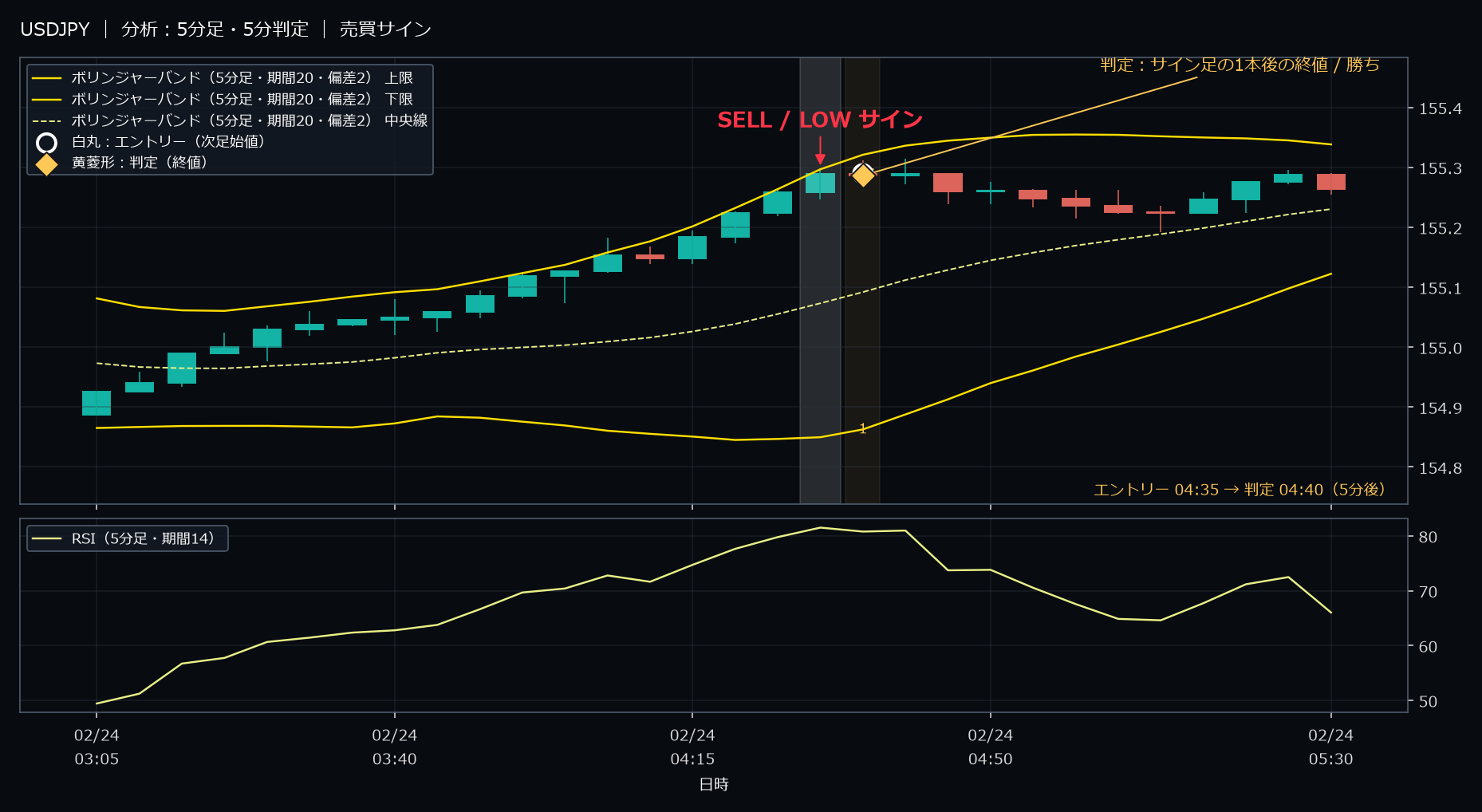1482x812 pixels.
Task: Select the yellow diamond judgment marker on chart
Action: tap(863, 175)
